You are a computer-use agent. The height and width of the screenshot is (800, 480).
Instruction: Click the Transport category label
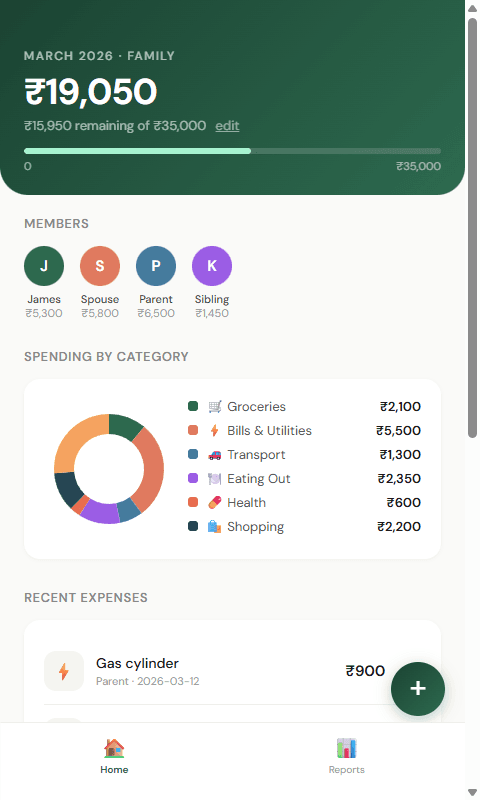coord(256,455)
